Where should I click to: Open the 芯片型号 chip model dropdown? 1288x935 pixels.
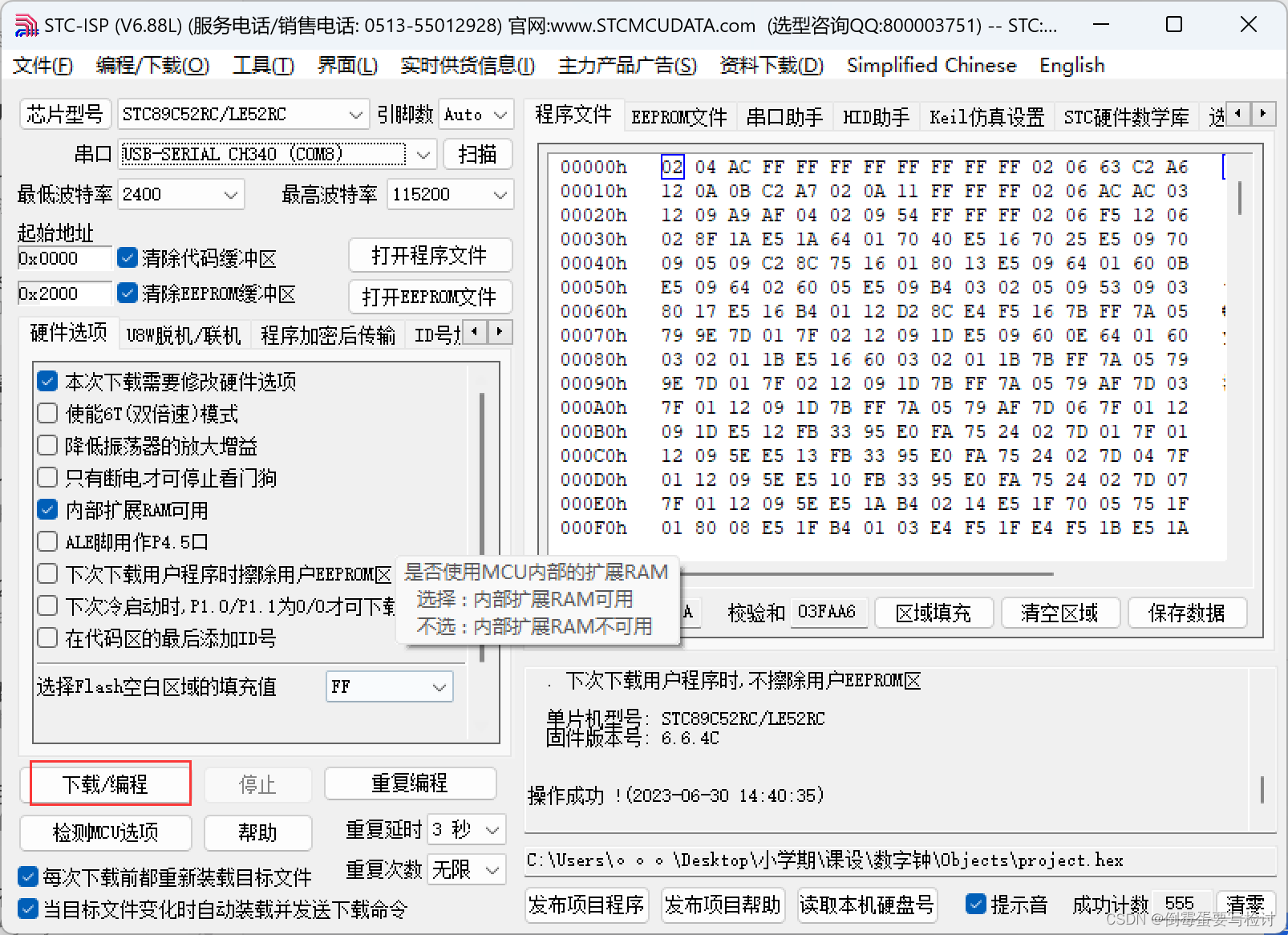356,115
